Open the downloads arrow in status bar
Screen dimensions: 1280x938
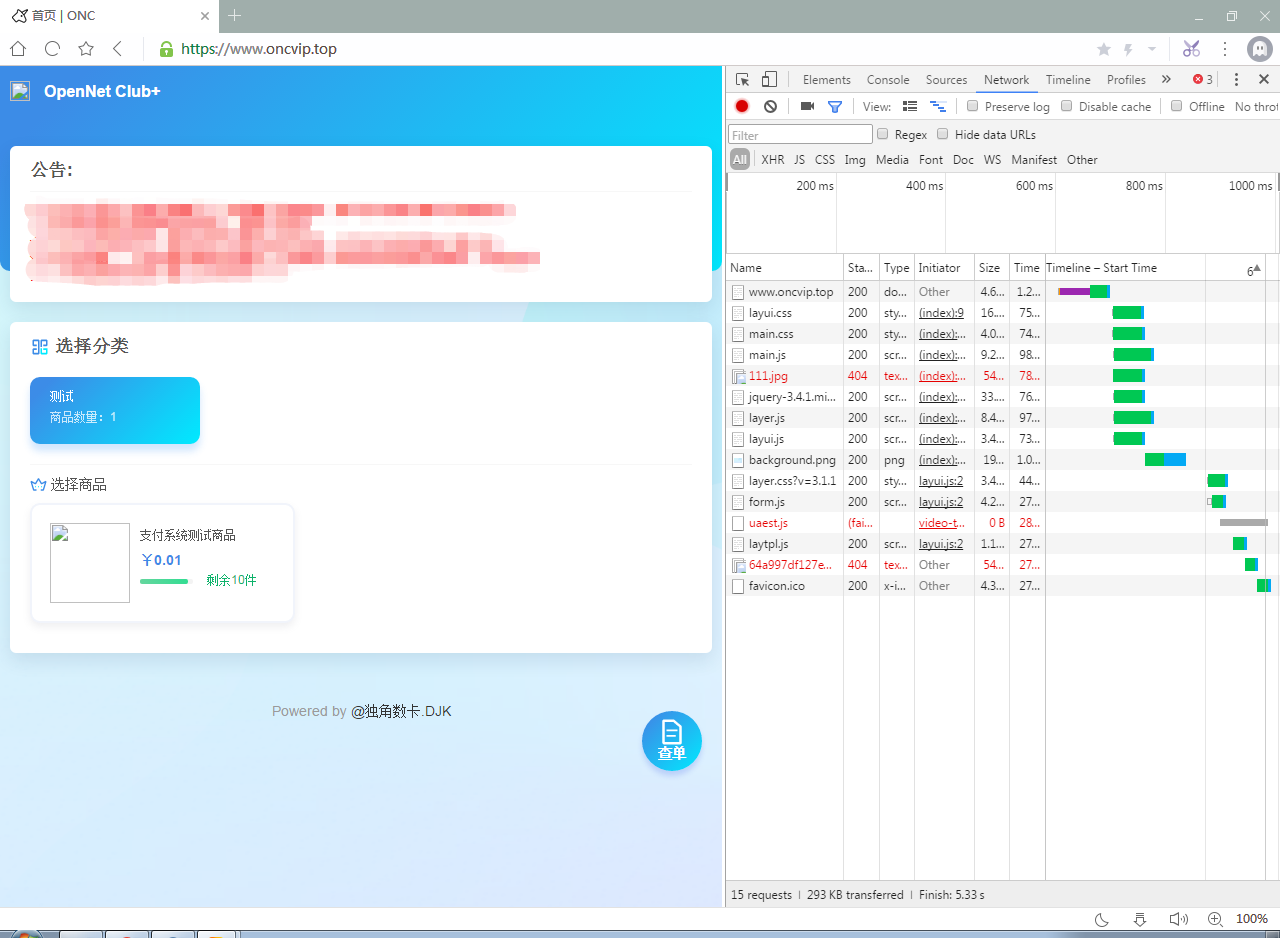coord(1140,919)
